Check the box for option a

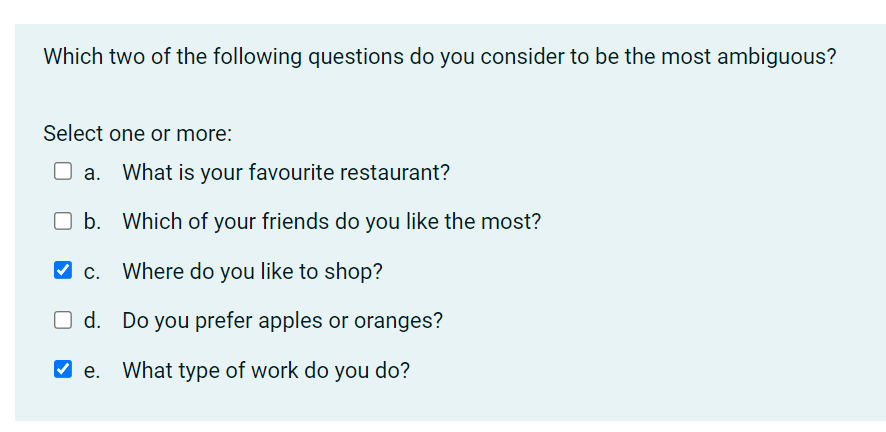tap(63, 171)
